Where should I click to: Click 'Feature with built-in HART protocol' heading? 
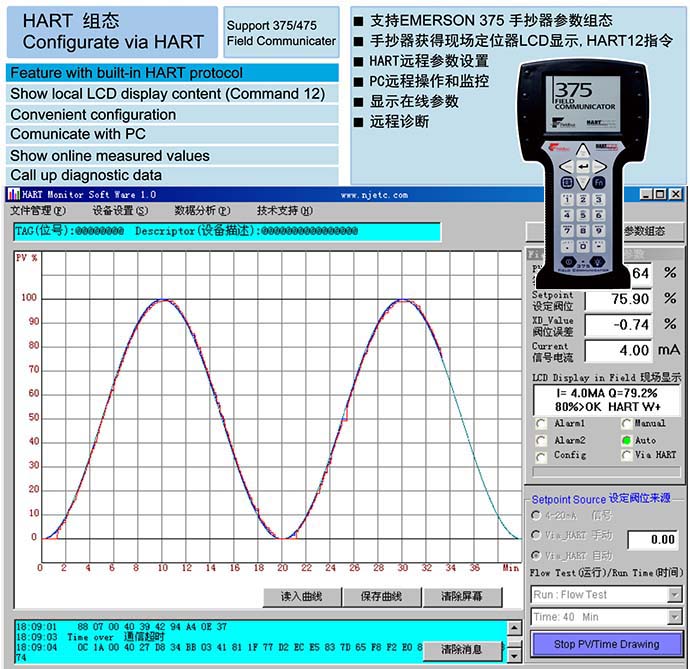(172, 73)
